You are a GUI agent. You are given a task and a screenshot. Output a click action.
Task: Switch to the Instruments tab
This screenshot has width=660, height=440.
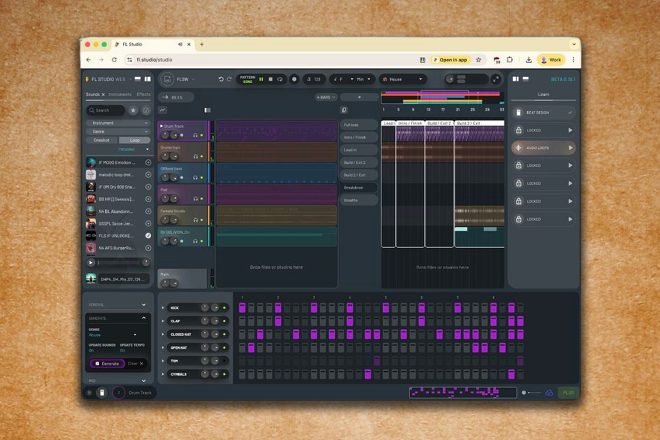coord(121,94)
